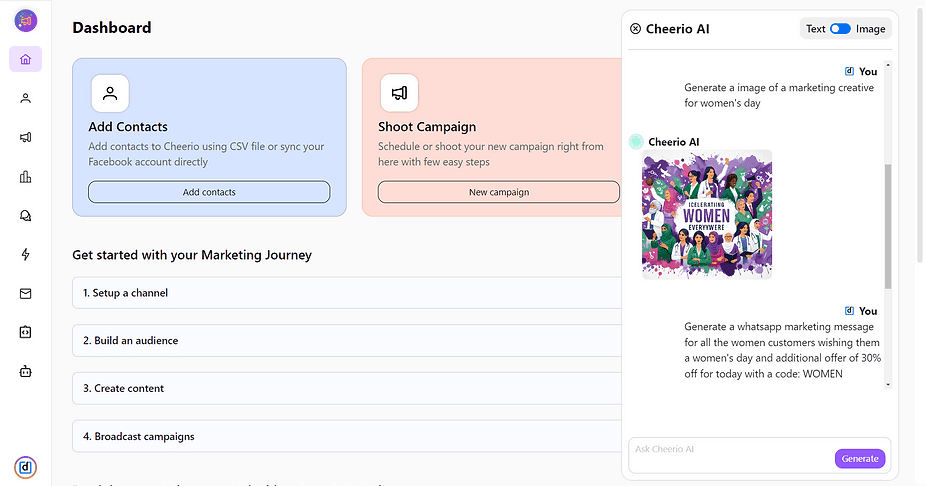Click the New campaign button
Screen dimensions: 925x486
tap(498, 192)
